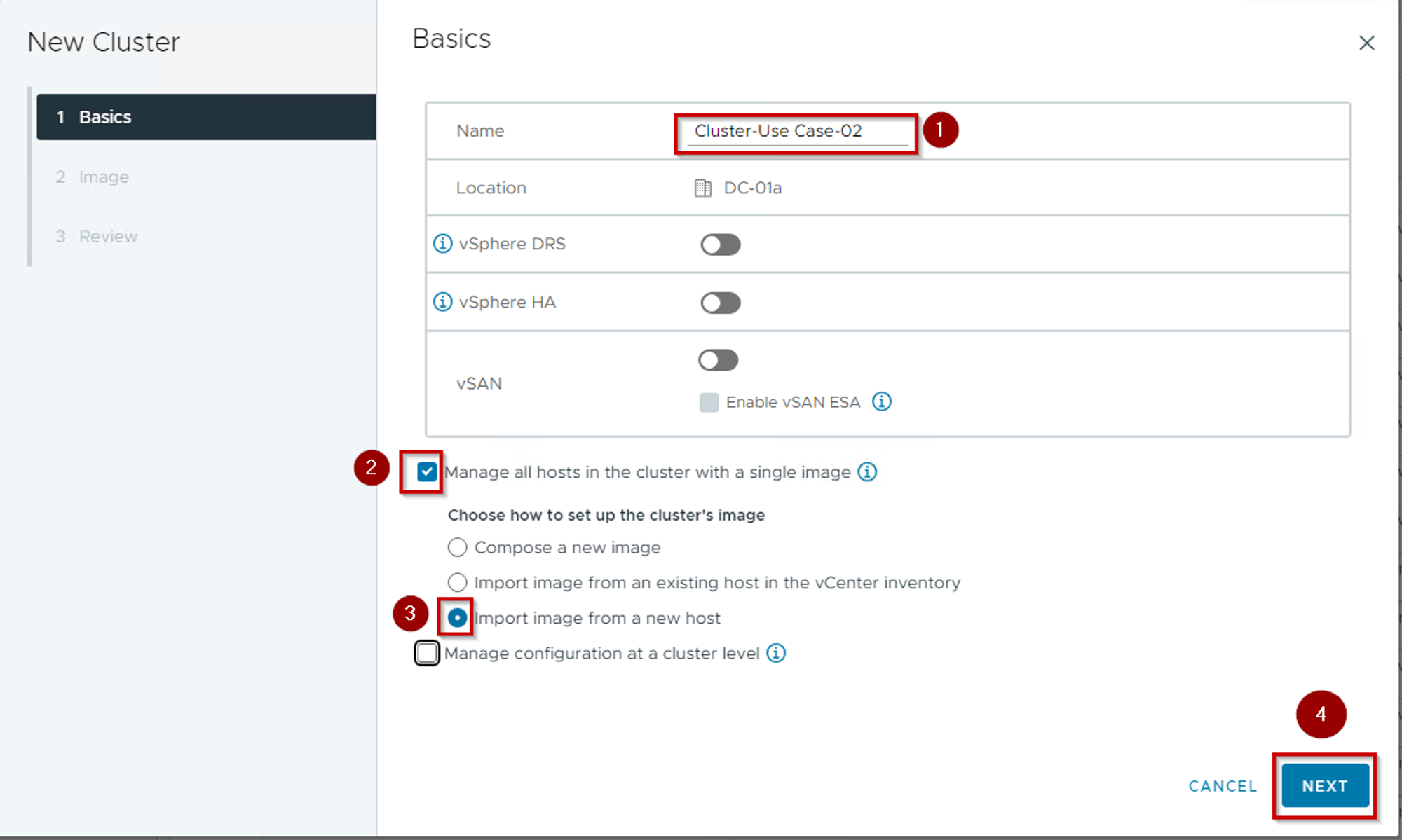Select Import image from a new host
This screenshot has width=1402, height=840.
coord(457,618)
